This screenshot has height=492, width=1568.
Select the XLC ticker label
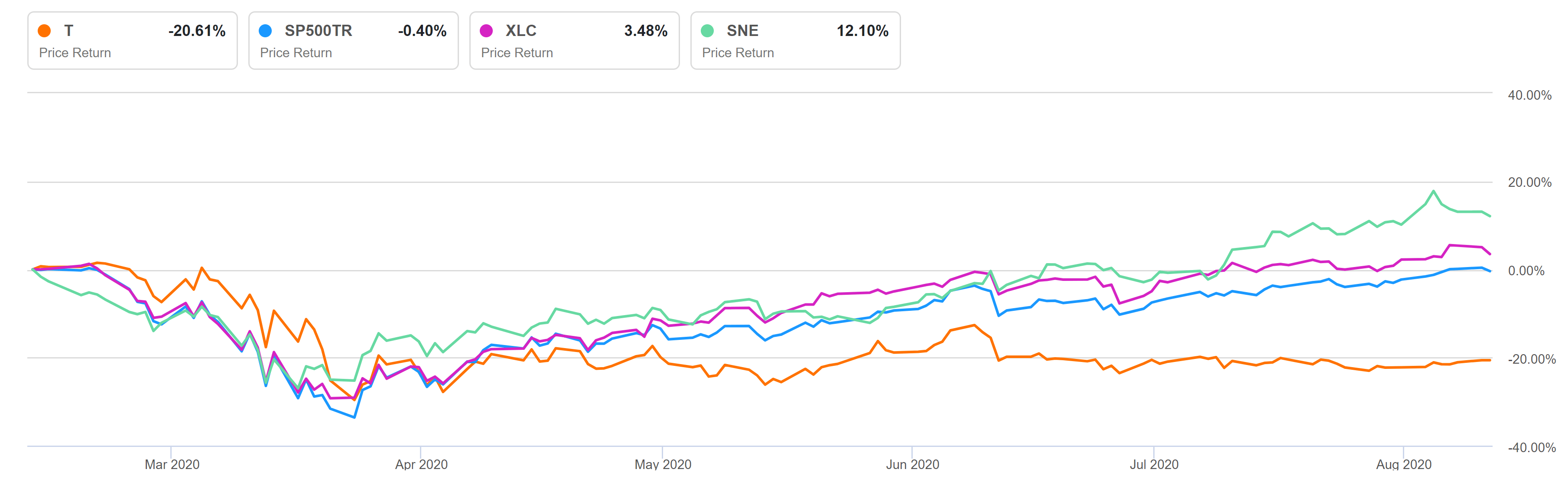[x=520, y=30]
